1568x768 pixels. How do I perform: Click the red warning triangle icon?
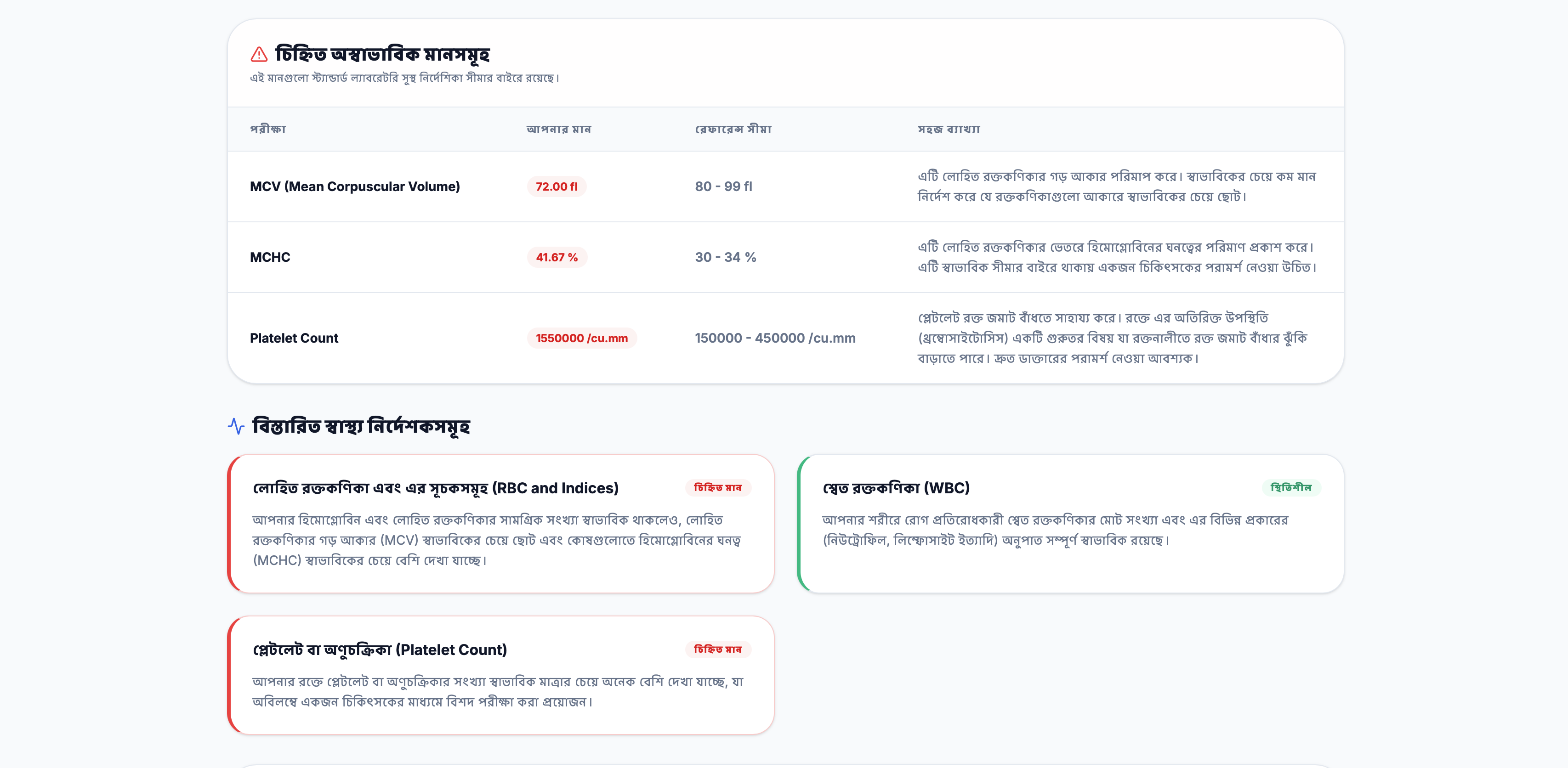click(x=259, y=54)
